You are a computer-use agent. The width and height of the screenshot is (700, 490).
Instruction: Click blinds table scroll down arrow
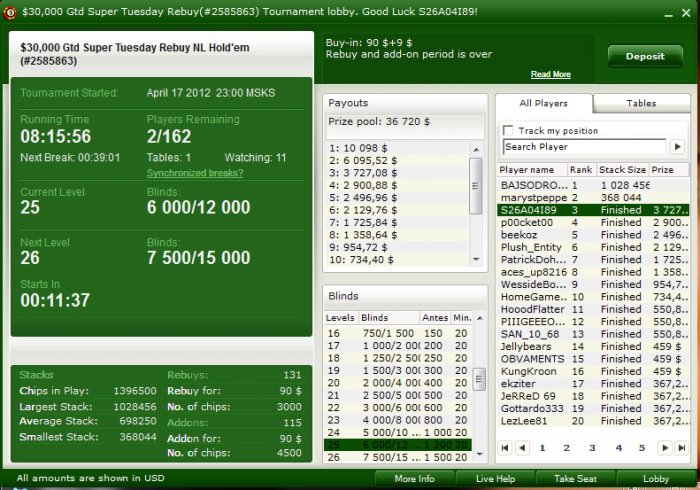479,454
